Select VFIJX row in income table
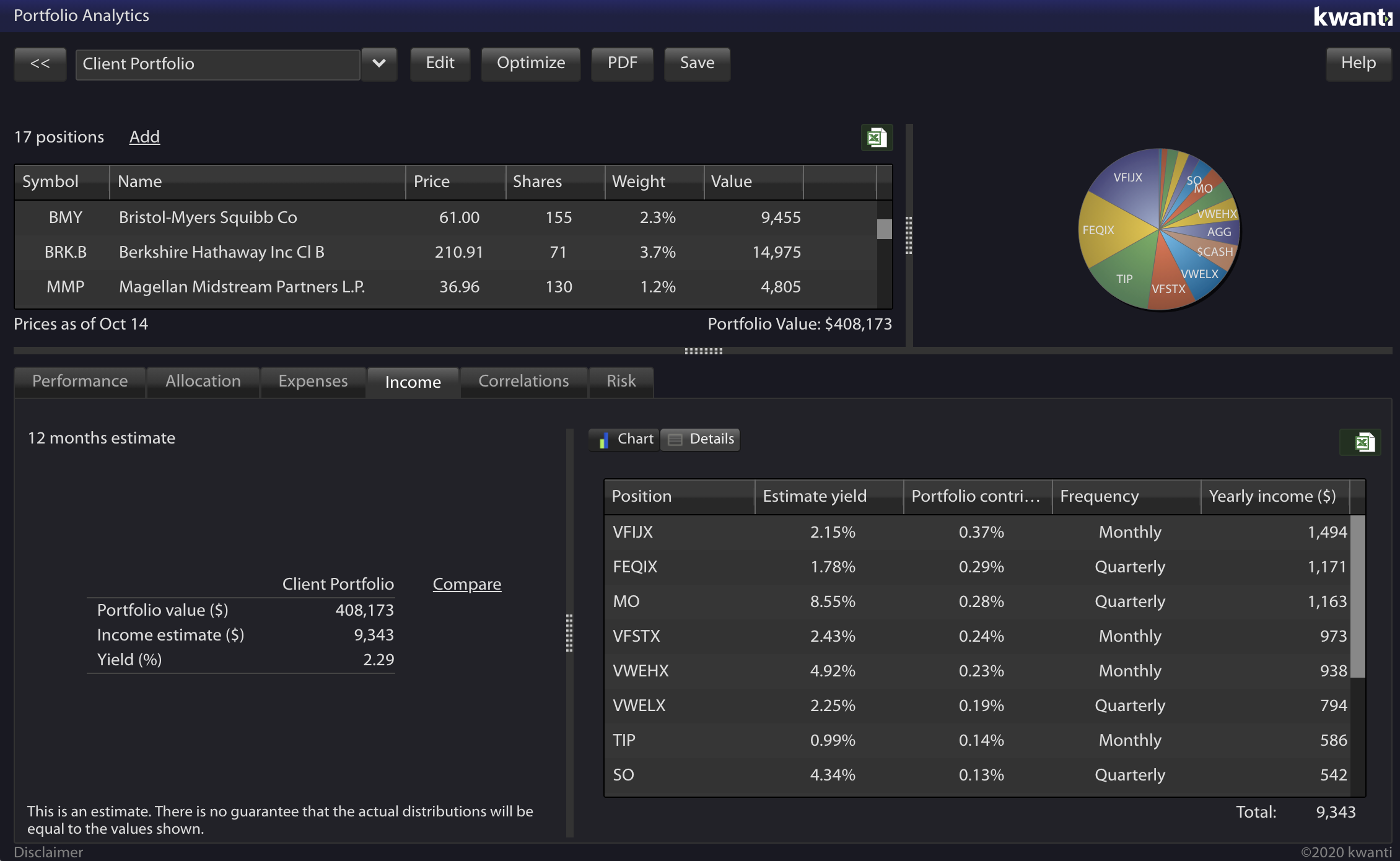The height and width of the screenshot is (861, 1400). coord(977,532)
